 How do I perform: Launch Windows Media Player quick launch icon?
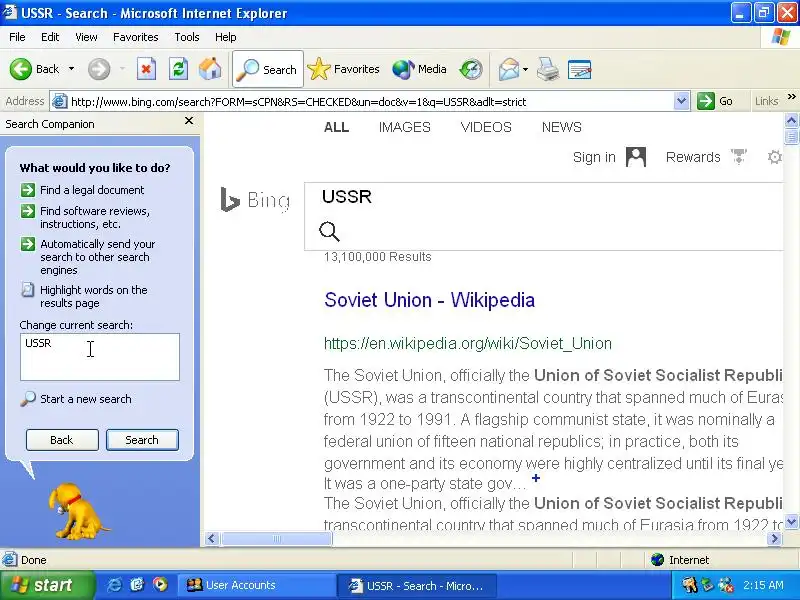point(160,585)
